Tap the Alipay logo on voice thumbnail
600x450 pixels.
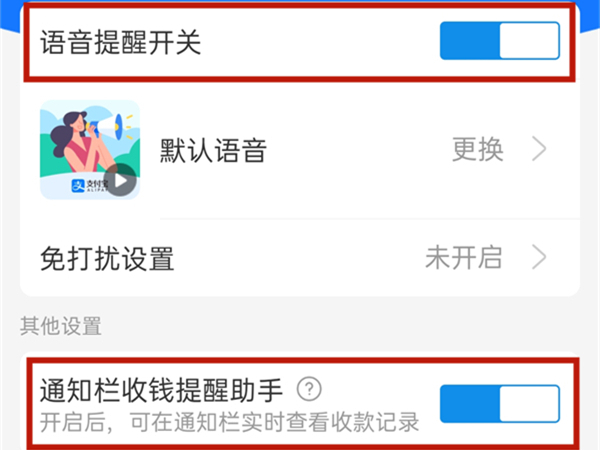(x=78, y=185)
